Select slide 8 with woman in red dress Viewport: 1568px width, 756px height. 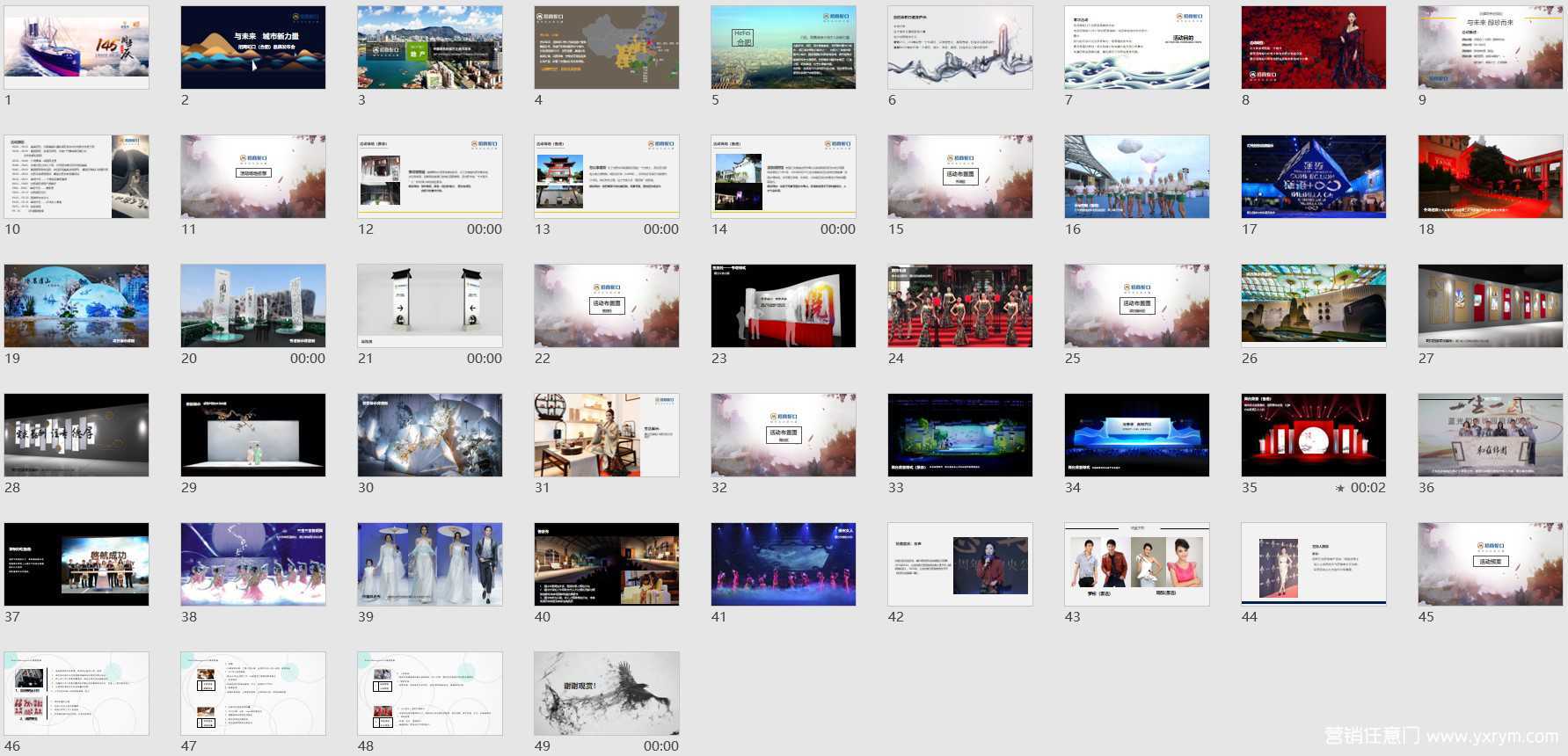[1314, 47]
